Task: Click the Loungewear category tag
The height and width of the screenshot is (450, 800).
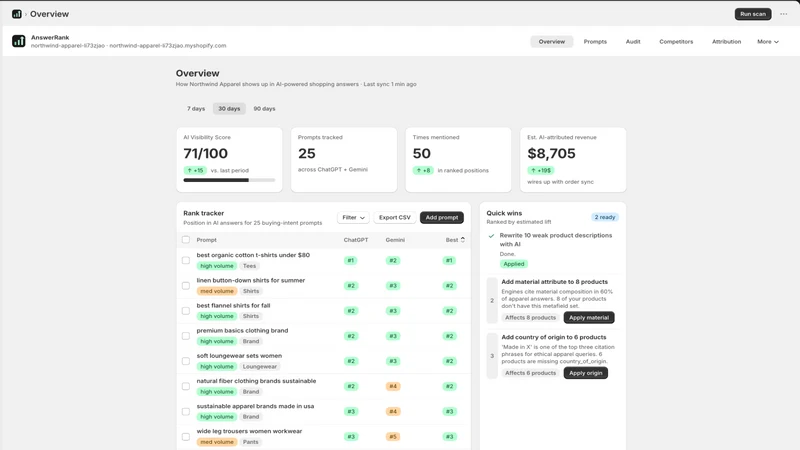Action: coord(260,366)
